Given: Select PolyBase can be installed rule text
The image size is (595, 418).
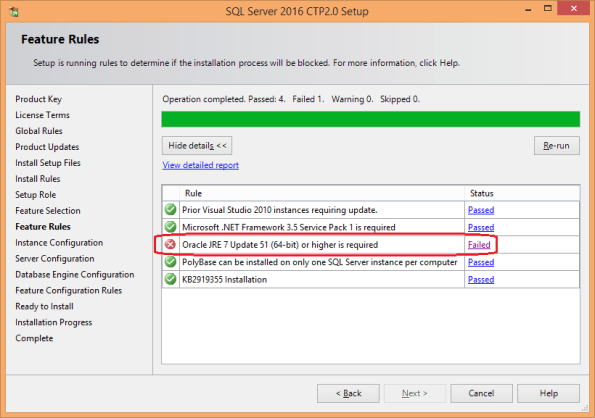Looking at the screenshot, I should [x=320, y=262].
